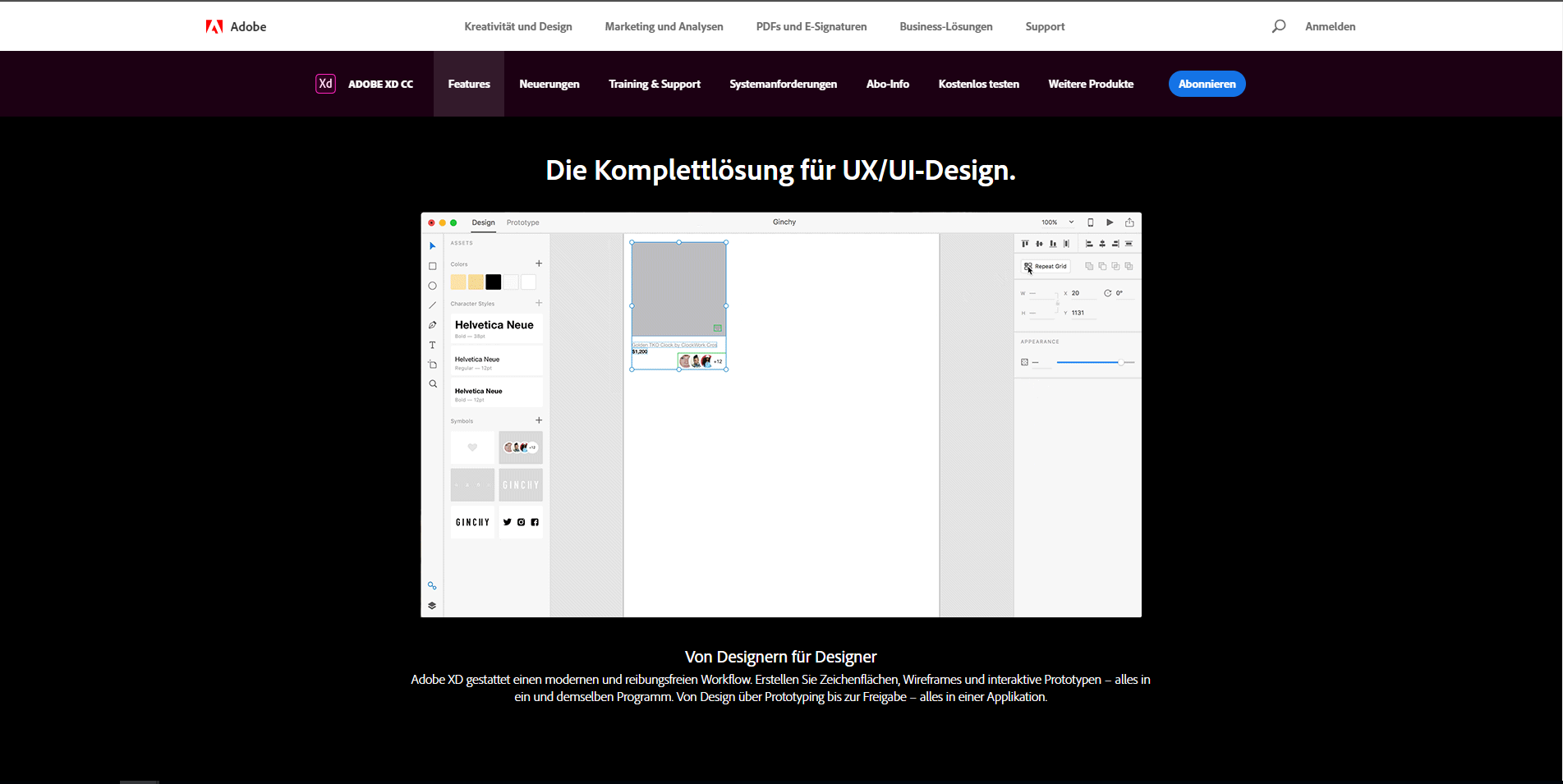Pick the black color swatch
The image size is (1563, 784).
point(494,282)
